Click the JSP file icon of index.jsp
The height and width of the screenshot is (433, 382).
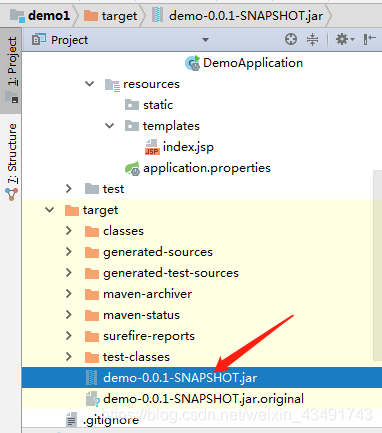(152, 147)
